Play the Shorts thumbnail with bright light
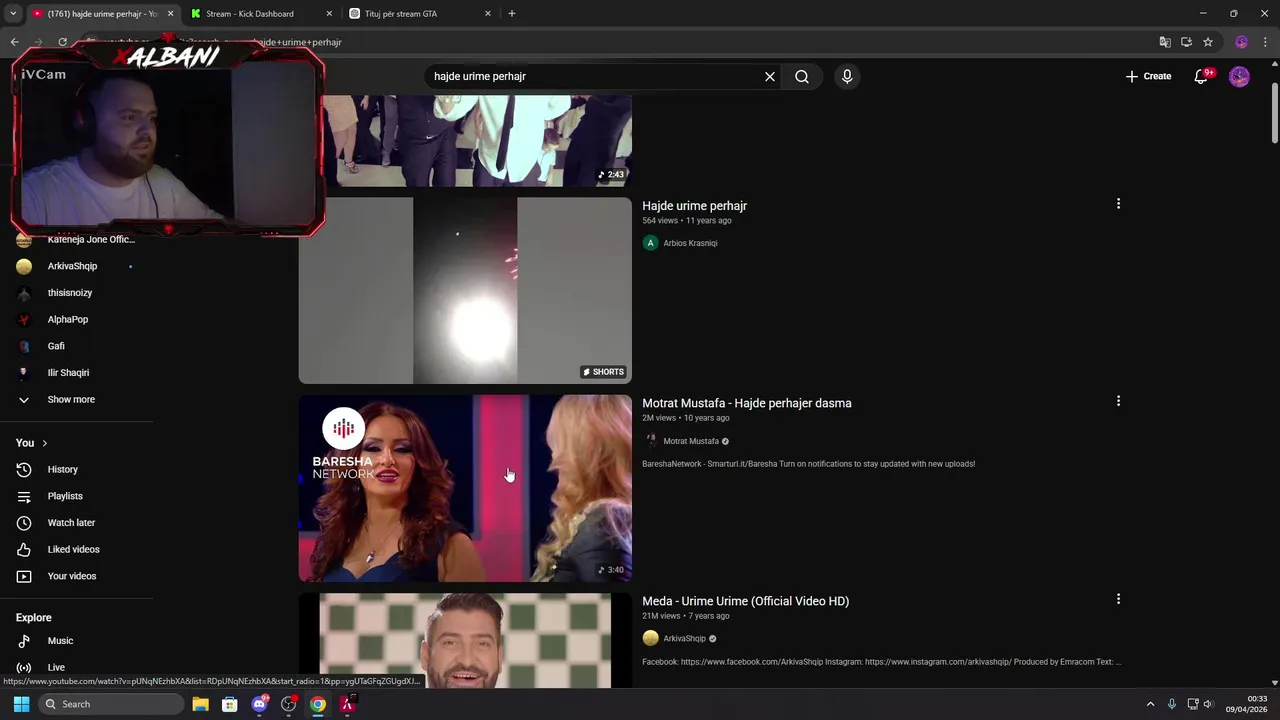The height and width of the screenshot is (720, 1280). (x=465, y=290)
